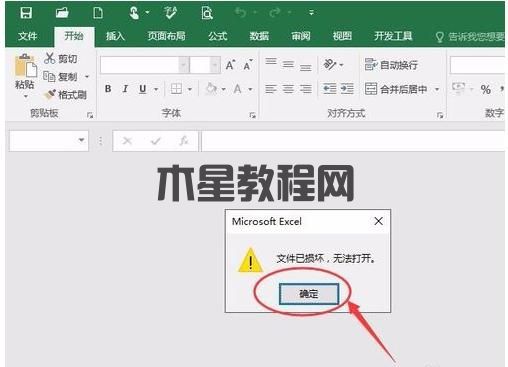
Task: Click the 确定 button in dialog
Action: (x=309, y=294)
